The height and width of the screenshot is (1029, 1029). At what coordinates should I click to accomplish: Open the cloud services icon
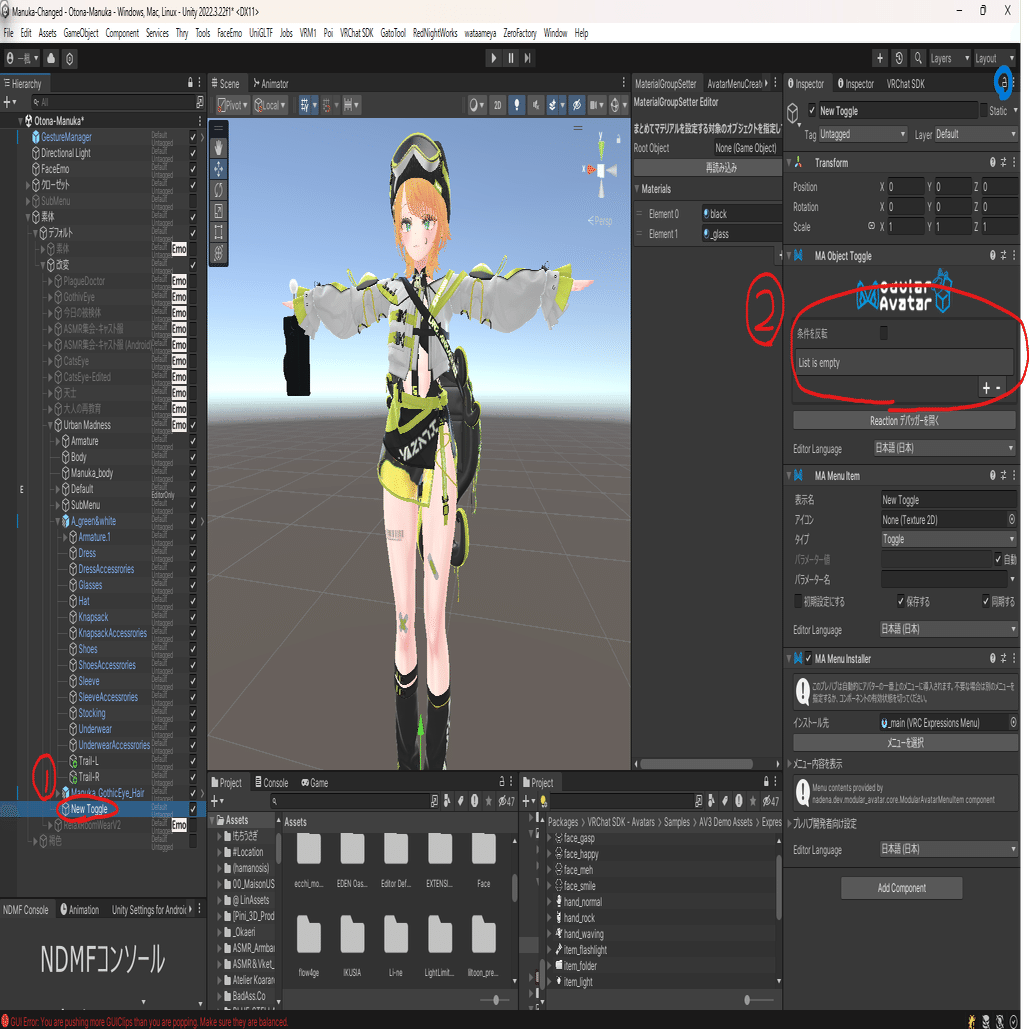click(51, 58)
